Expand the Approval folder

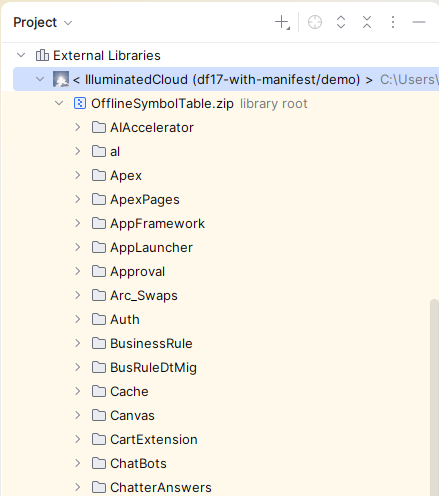78,271
